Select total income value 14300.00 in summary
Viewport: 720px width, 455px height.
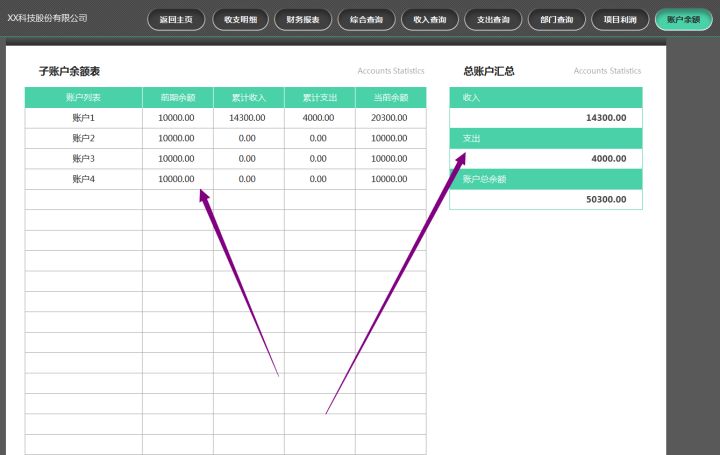606,118
